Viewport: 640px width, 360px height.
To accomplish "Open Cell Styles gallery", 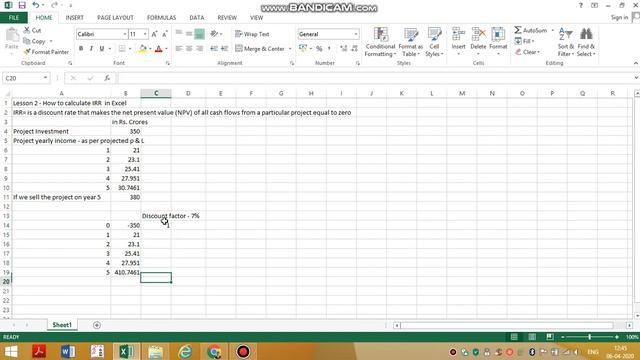I will tap(434, 42).
